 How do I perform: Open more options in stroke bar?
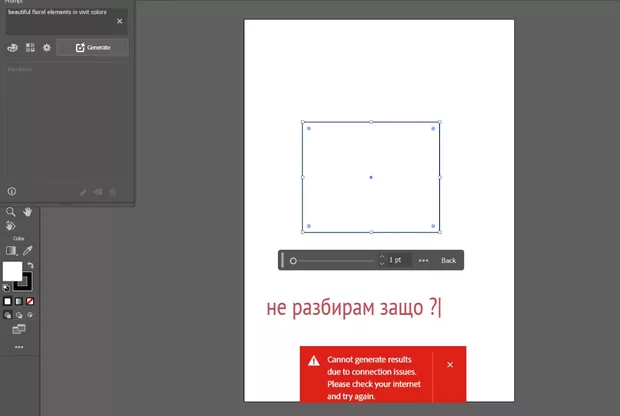[423, 260]
